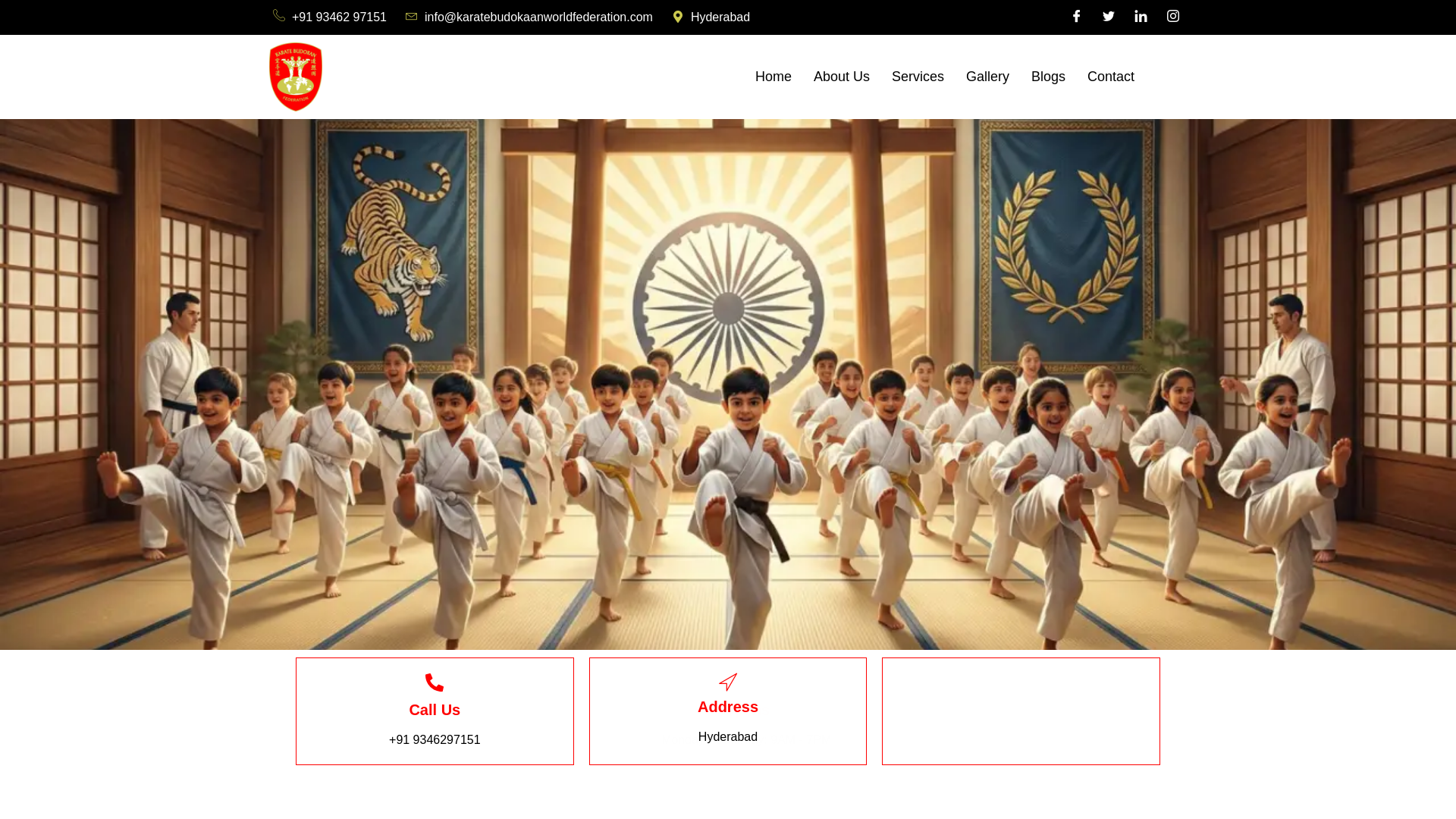Open the Instagram profile icon
The height and width of the screenshot is (819, 1456).
pyautogui.click(x=1173, y=16)
